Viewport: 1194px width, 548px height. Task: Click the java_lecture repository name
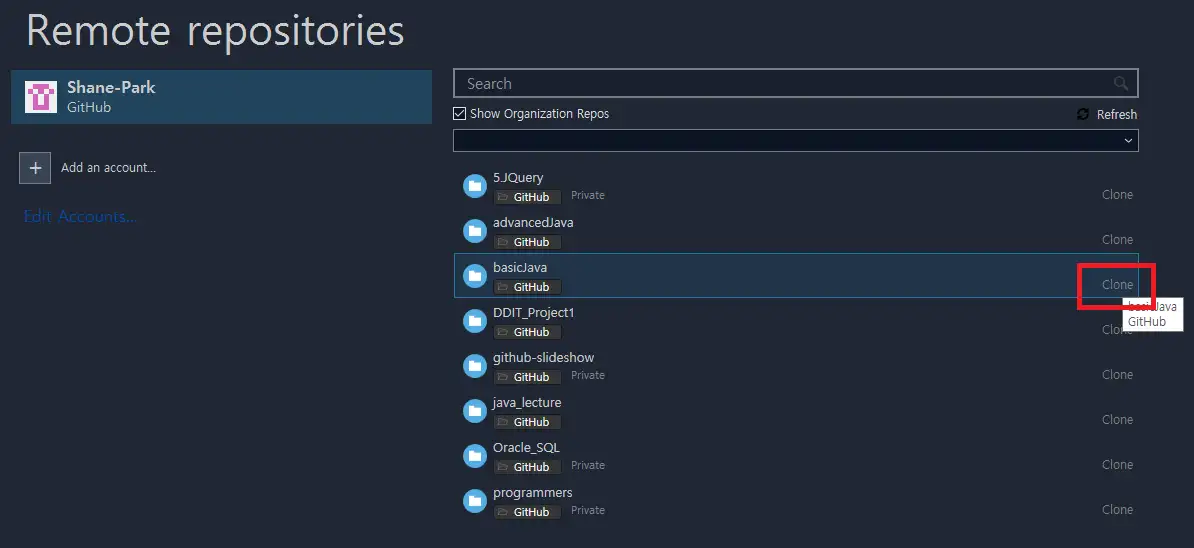pyautogui.click(x=527, y=403)
